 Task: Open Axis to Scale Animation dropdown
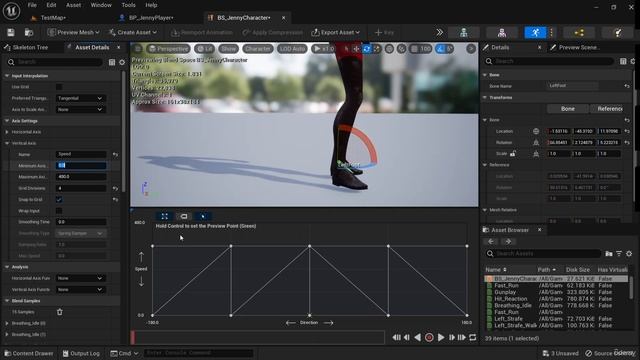coord(80,109)
